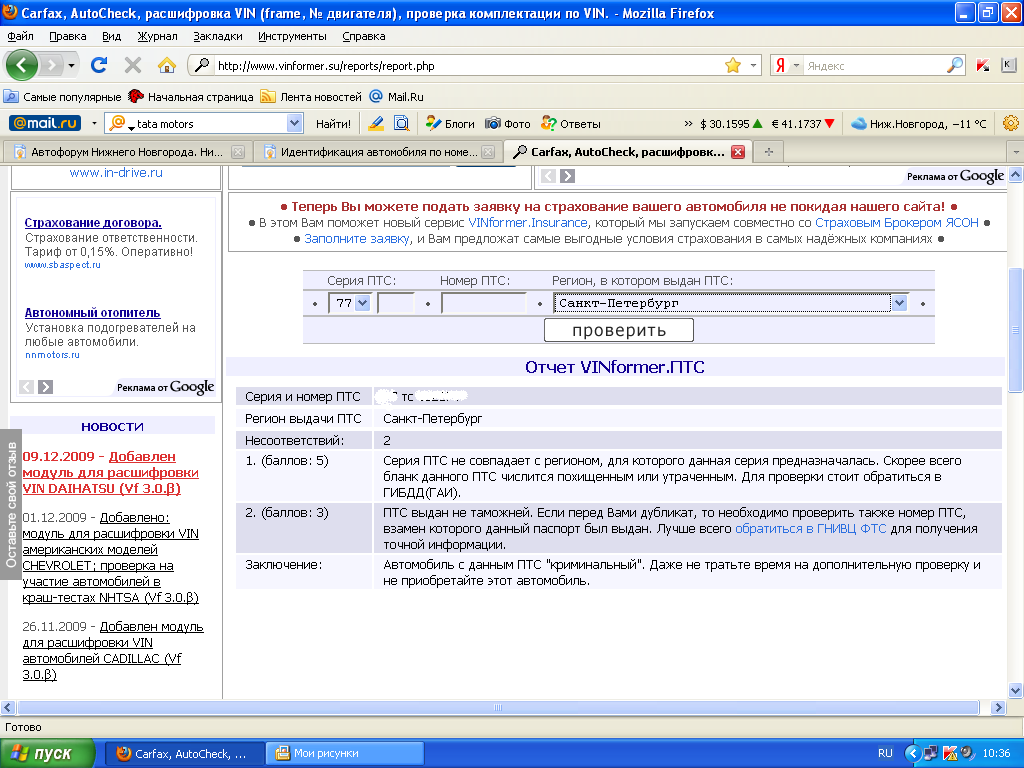1024x768 pixels.
Task: Click the forward navigation arrow
Action: click(52, 65)
